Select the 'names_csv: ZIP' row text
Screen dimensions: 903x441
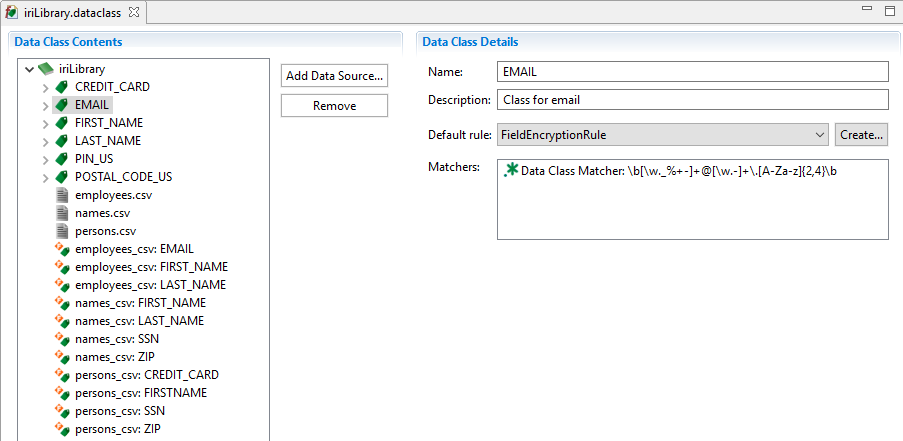pyautogui.click(x=115, y=357)
